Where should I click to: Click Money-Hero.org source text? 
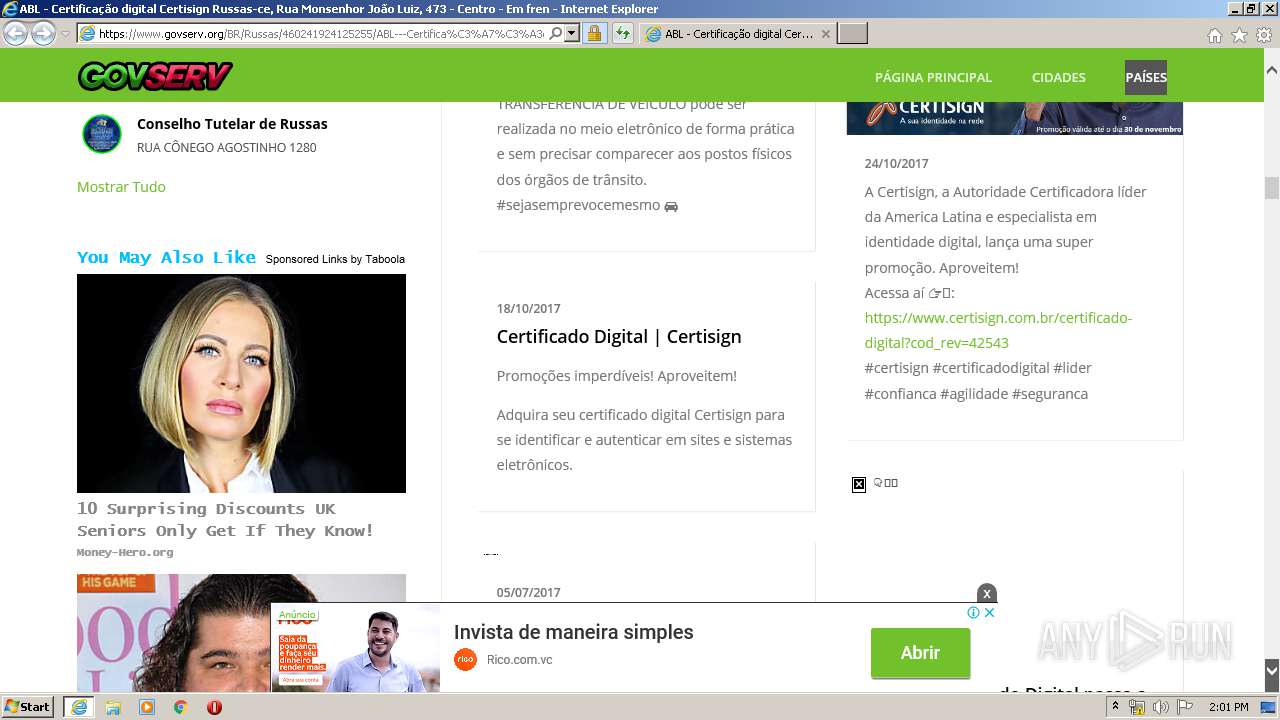pos(125,552)
